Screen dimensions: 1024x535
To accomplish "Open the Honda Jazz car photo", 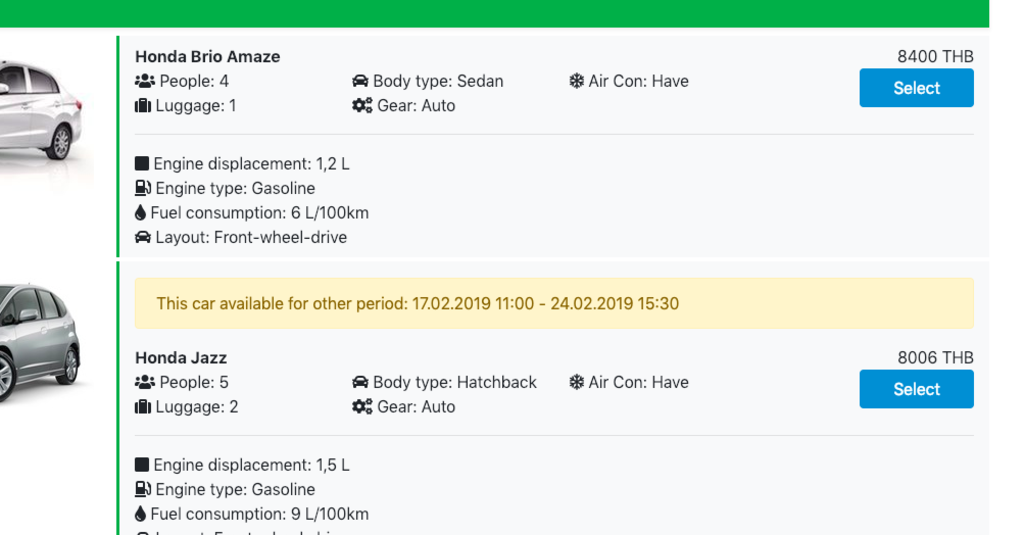I will [x=40, y=341].
